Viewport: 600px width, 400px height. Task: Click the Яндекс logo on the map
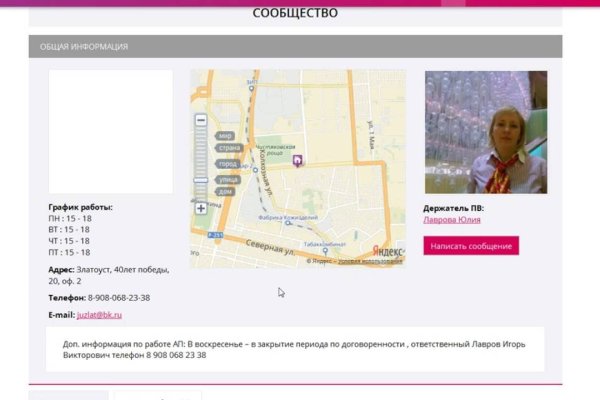(388, 251)
